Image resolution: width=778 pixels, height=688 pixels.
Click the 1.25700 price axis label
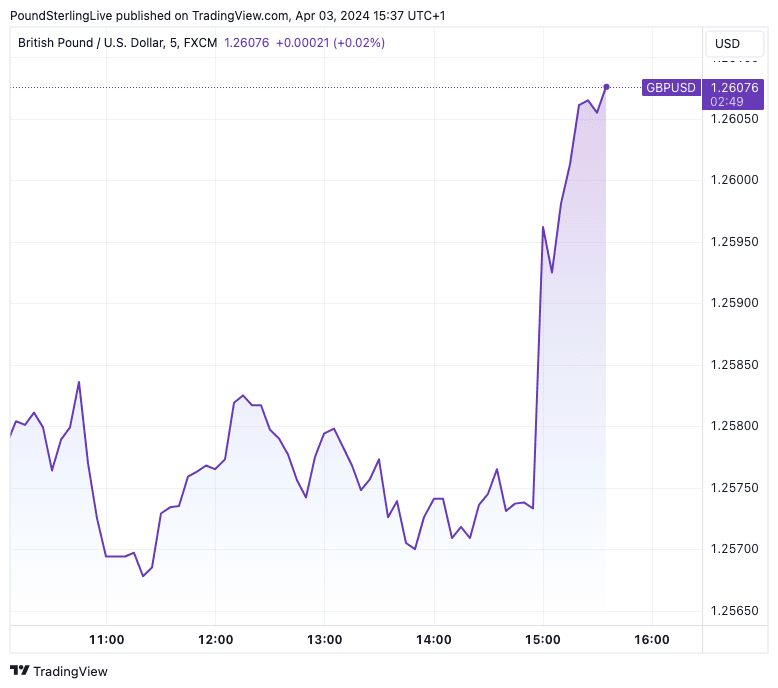click(735, 549)
